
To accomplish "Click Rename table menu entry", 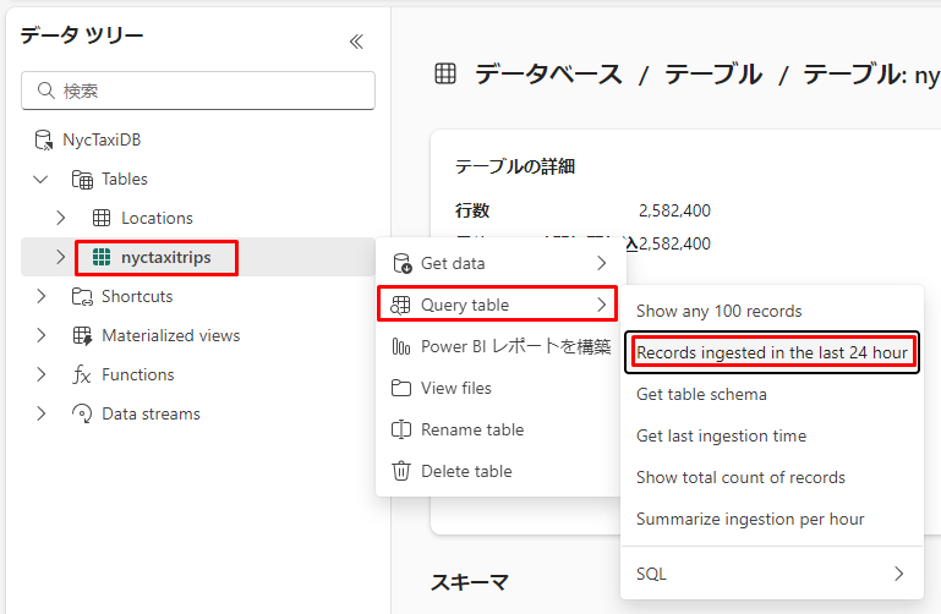I will click(x=472, y=430).
